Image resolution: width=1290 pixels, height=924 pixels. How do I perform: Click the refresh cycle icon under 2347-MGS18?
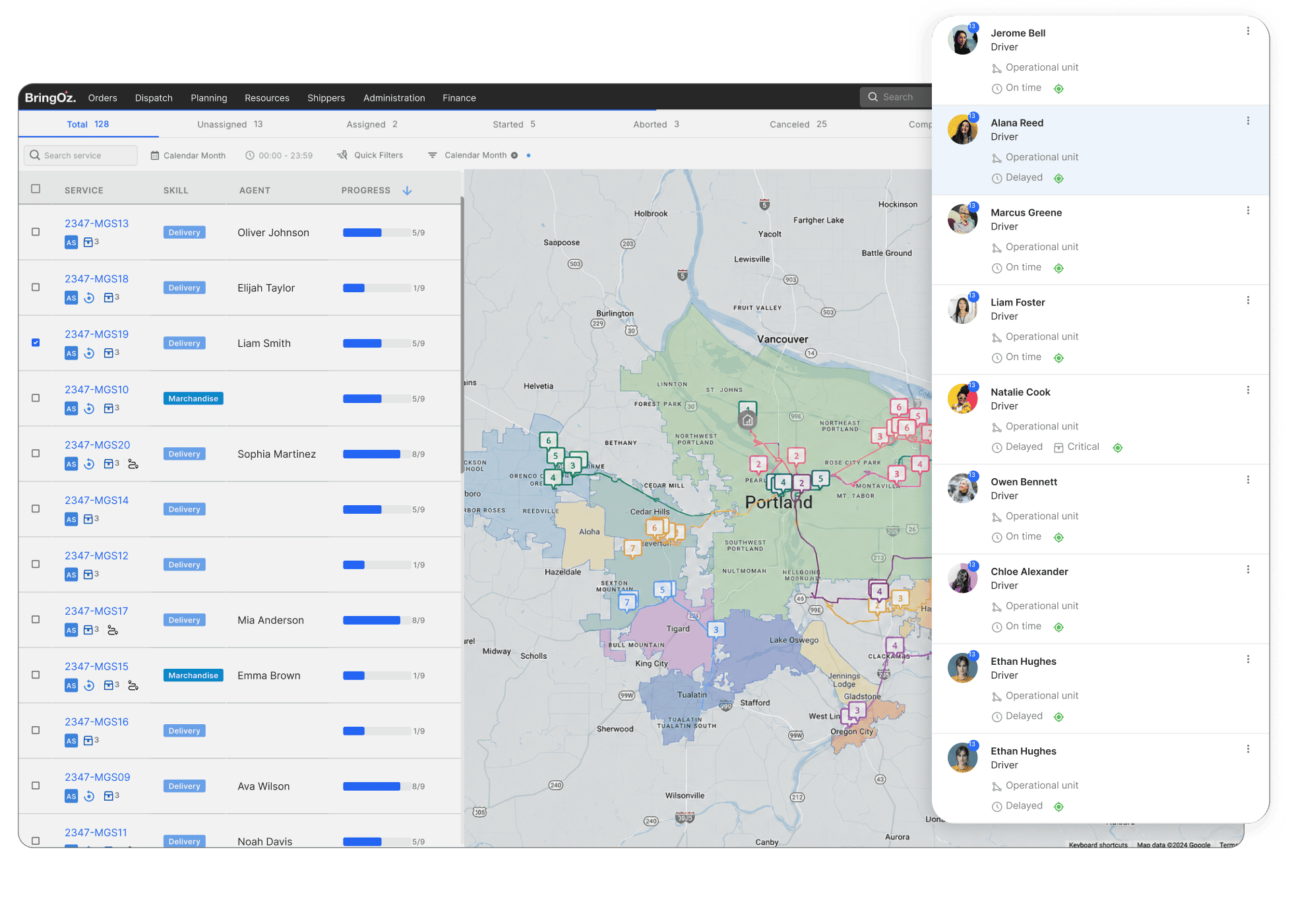point(89,297)
